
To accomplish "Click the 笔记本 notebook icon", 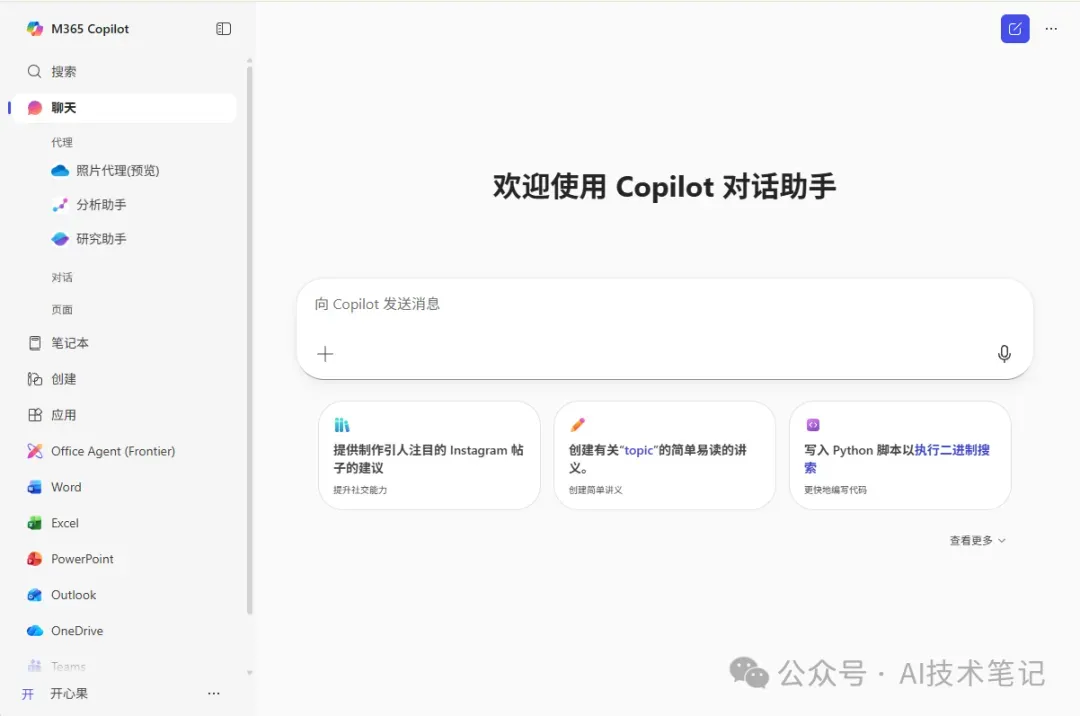I will point(34,343).
